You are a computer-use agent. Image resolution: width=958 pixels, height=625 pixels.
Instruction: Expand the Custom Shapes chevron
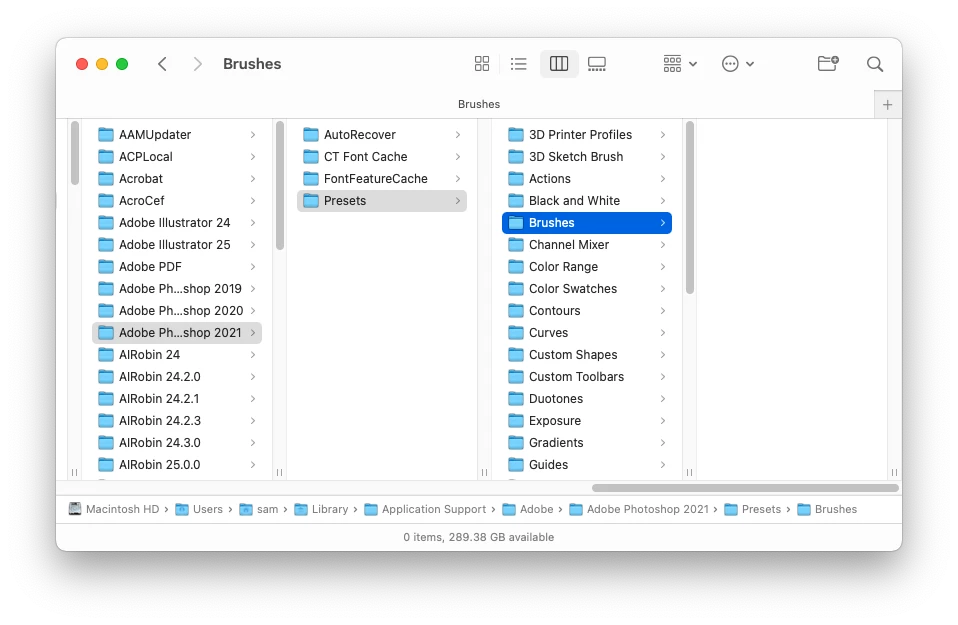click(663, 354)
